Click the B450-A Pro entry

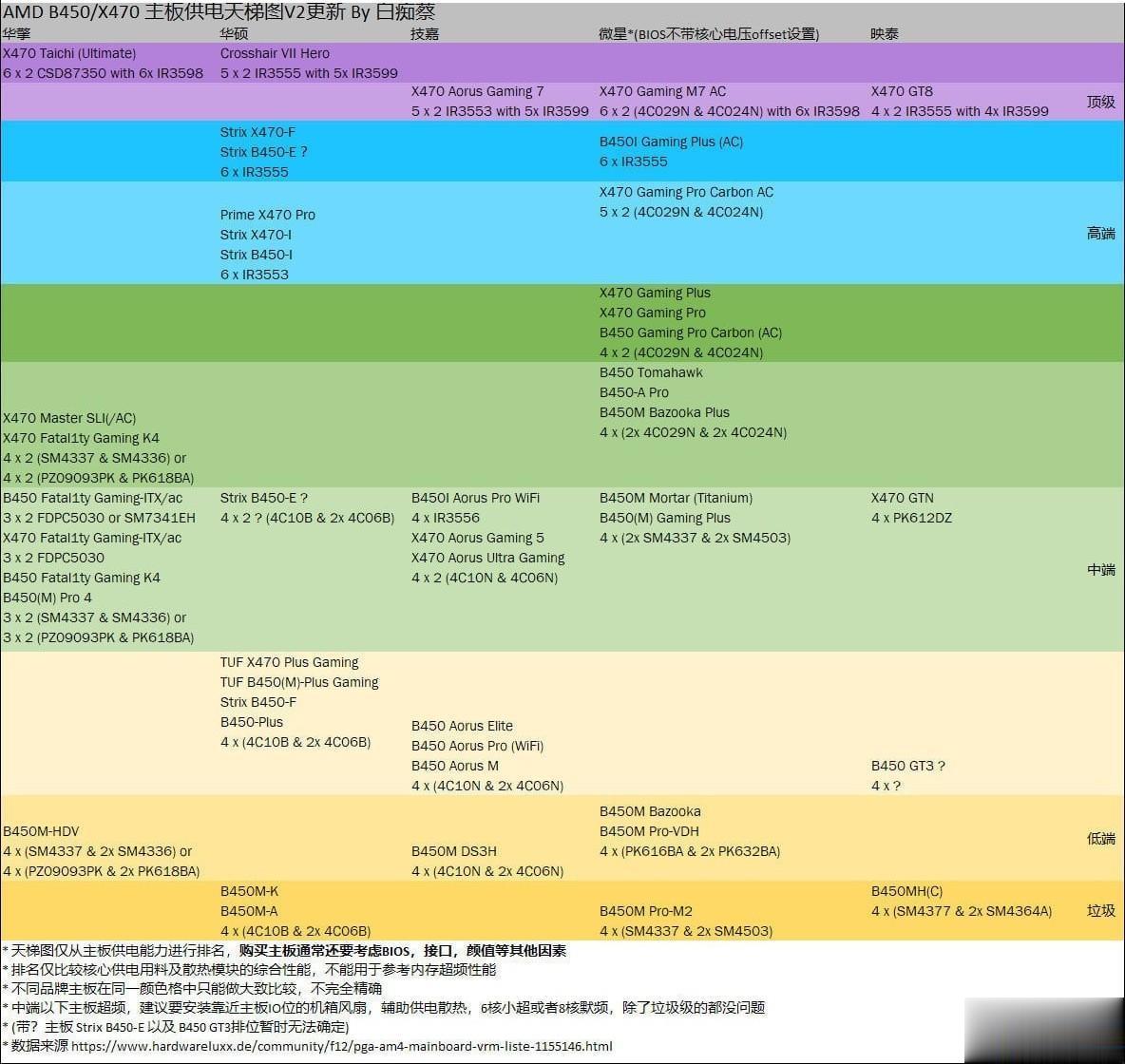tap(635, 392)
